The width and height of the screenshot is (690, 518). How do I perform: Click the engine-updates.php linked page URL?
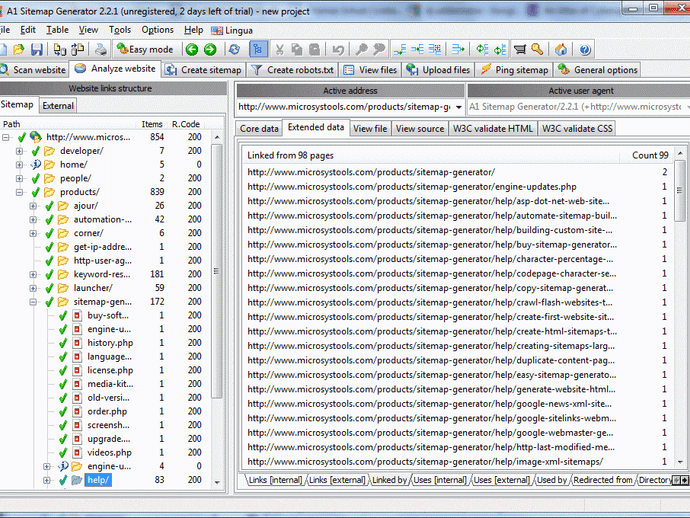pyautogui.click(x=411, y=187)
